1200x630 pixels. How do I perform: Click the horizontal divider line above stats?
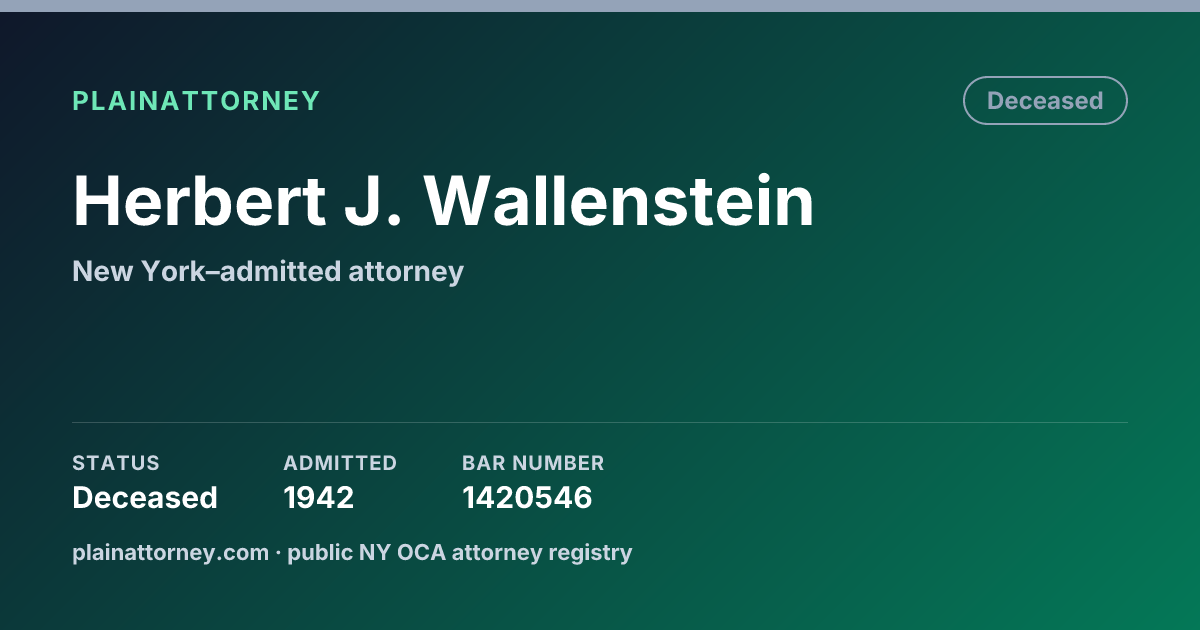(x=600, y=422)
